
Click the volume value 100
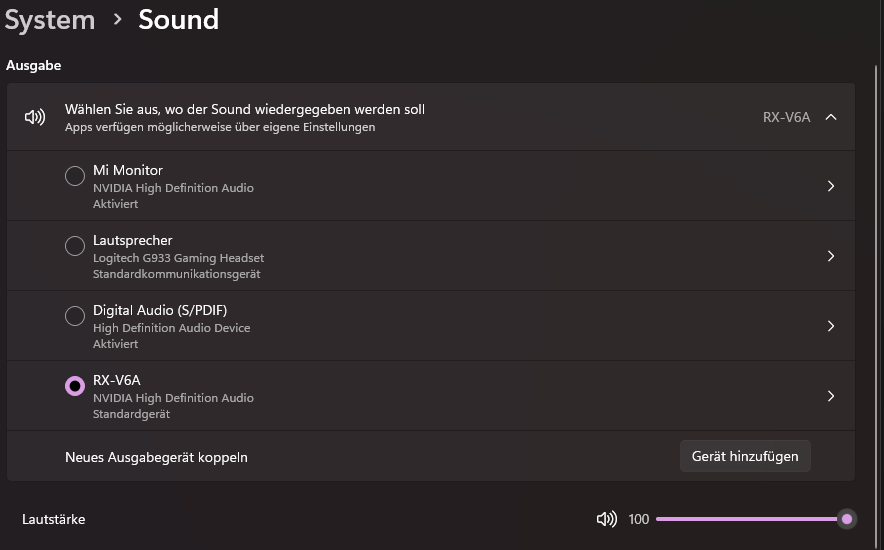coord(639,519)
